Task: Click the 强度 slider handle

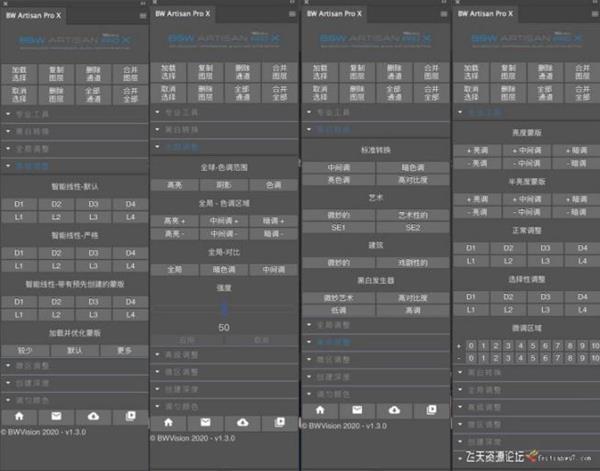Action: click(x=224, y=308)
